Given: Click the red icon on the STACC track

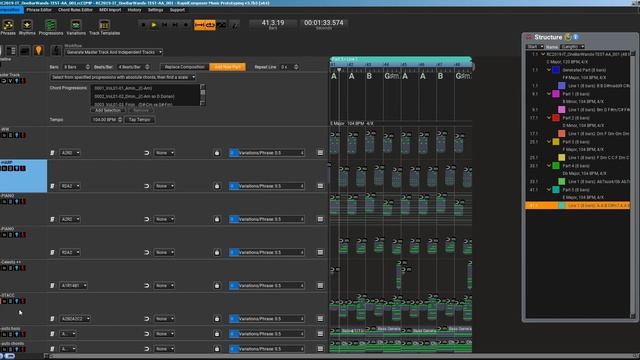Looking at the screenshot, I should tap(23, 301).
